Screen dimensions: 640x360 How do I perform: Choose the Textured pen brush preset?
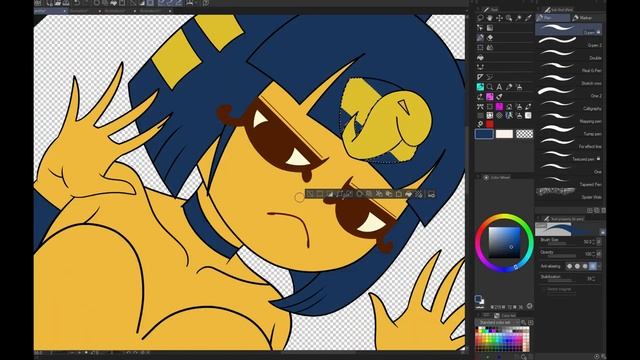point(569,156)
